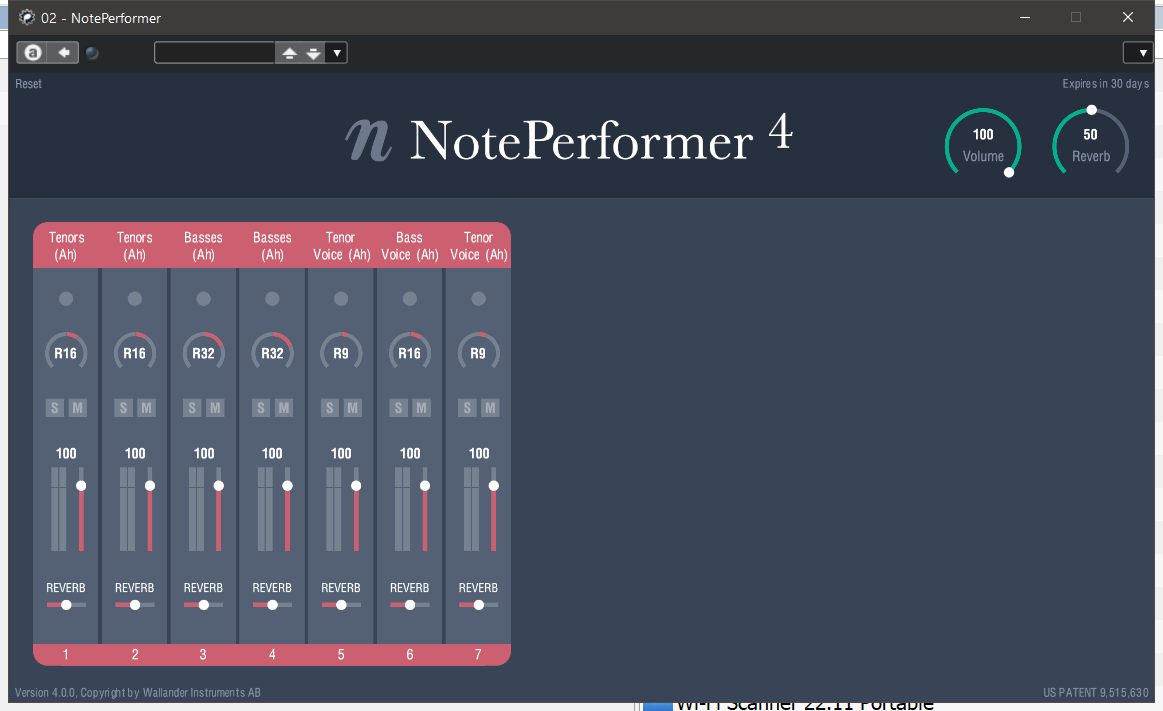Select next preset with down arrow
Screen dimensions: 1163x711
(x=313, y=53)
